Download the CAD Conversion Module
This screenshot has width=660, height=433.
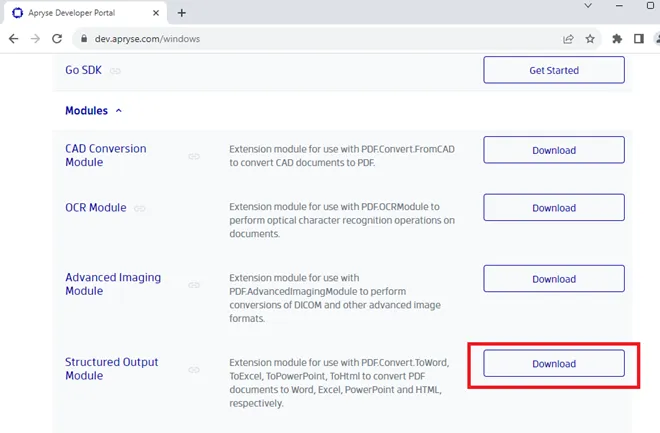click(x=554, y=150)
